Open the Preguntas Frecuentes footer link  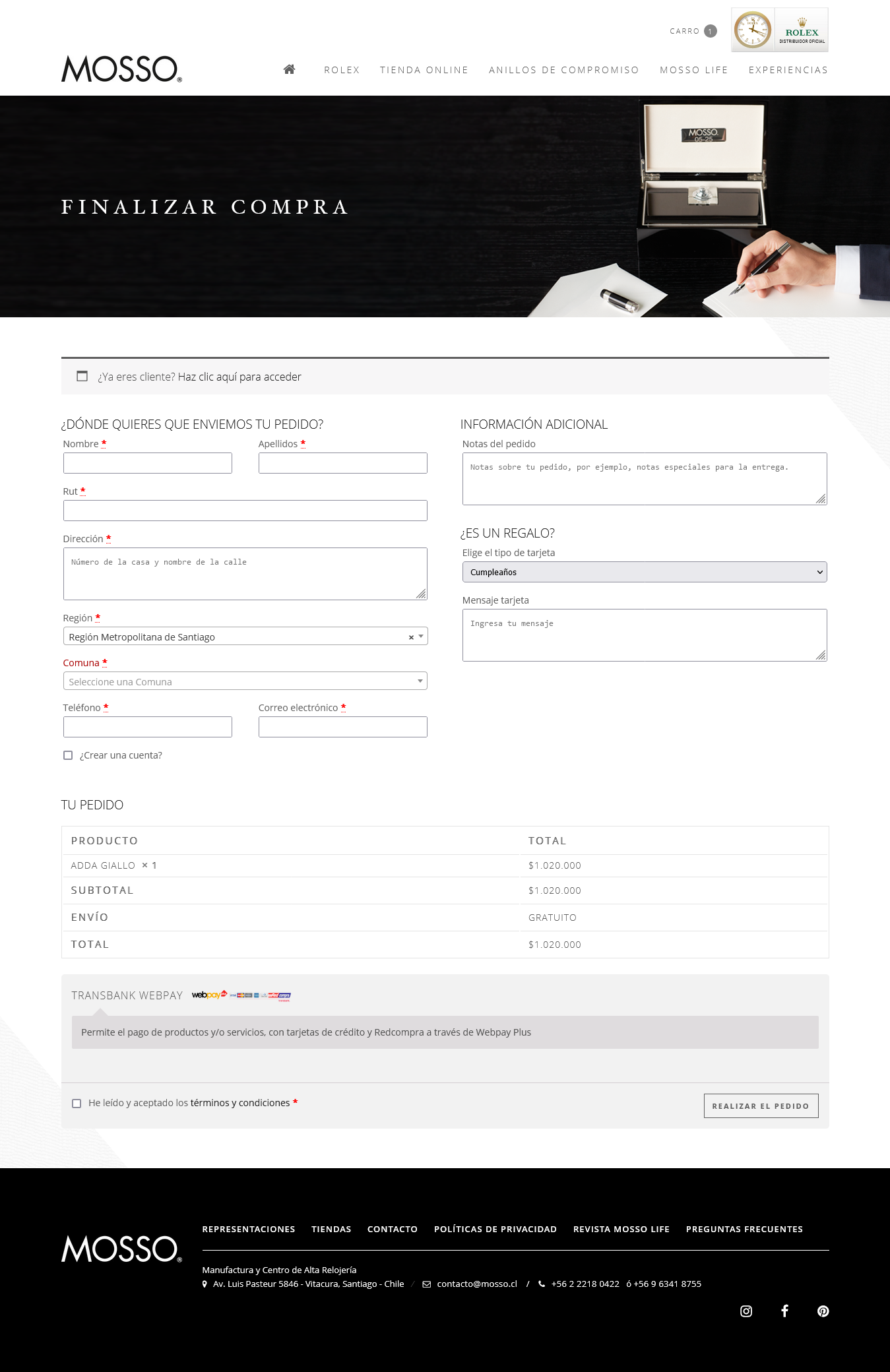tap(744, 1229)
